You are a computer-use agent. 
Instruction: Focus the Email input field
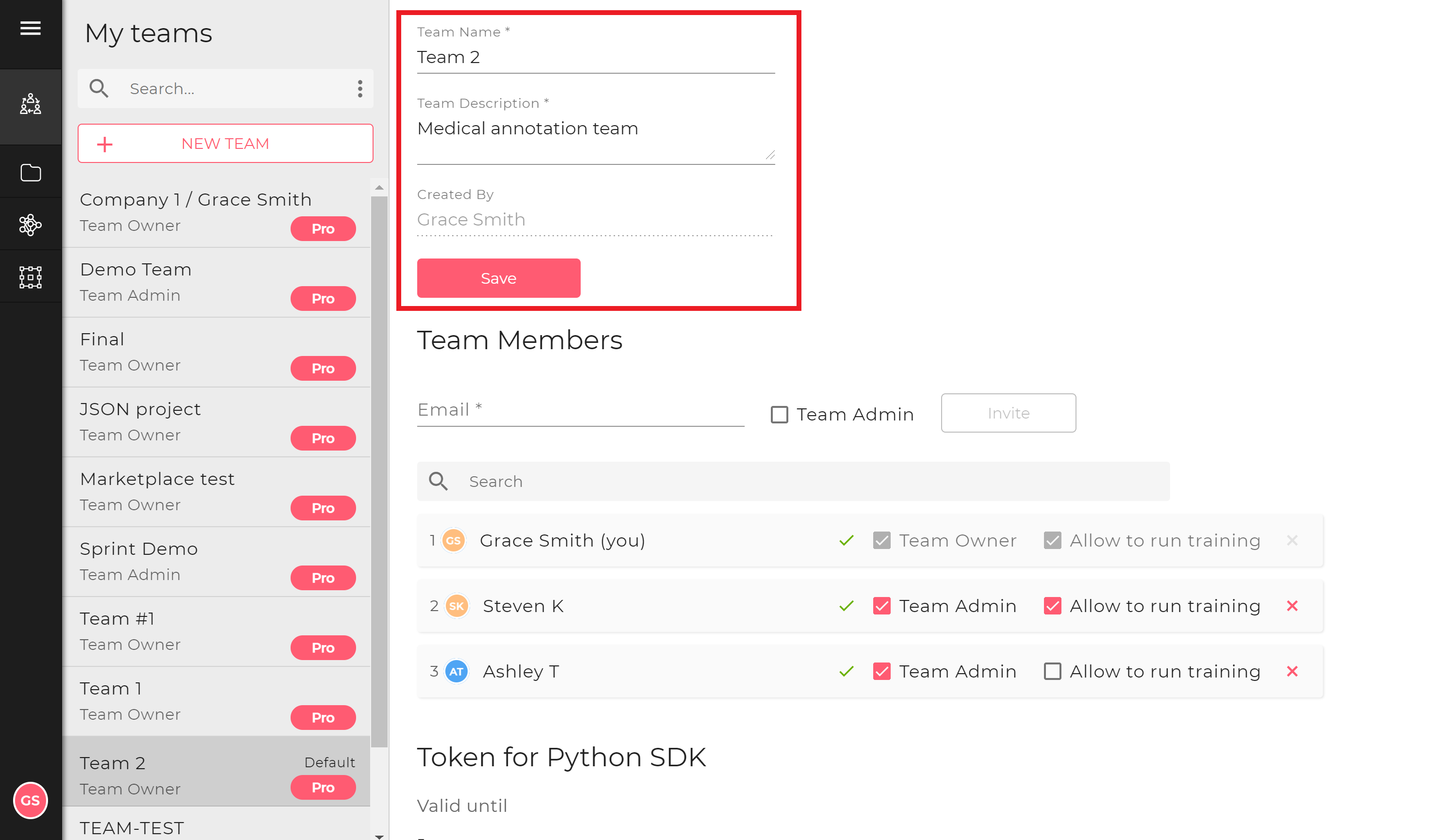(580, 410)
